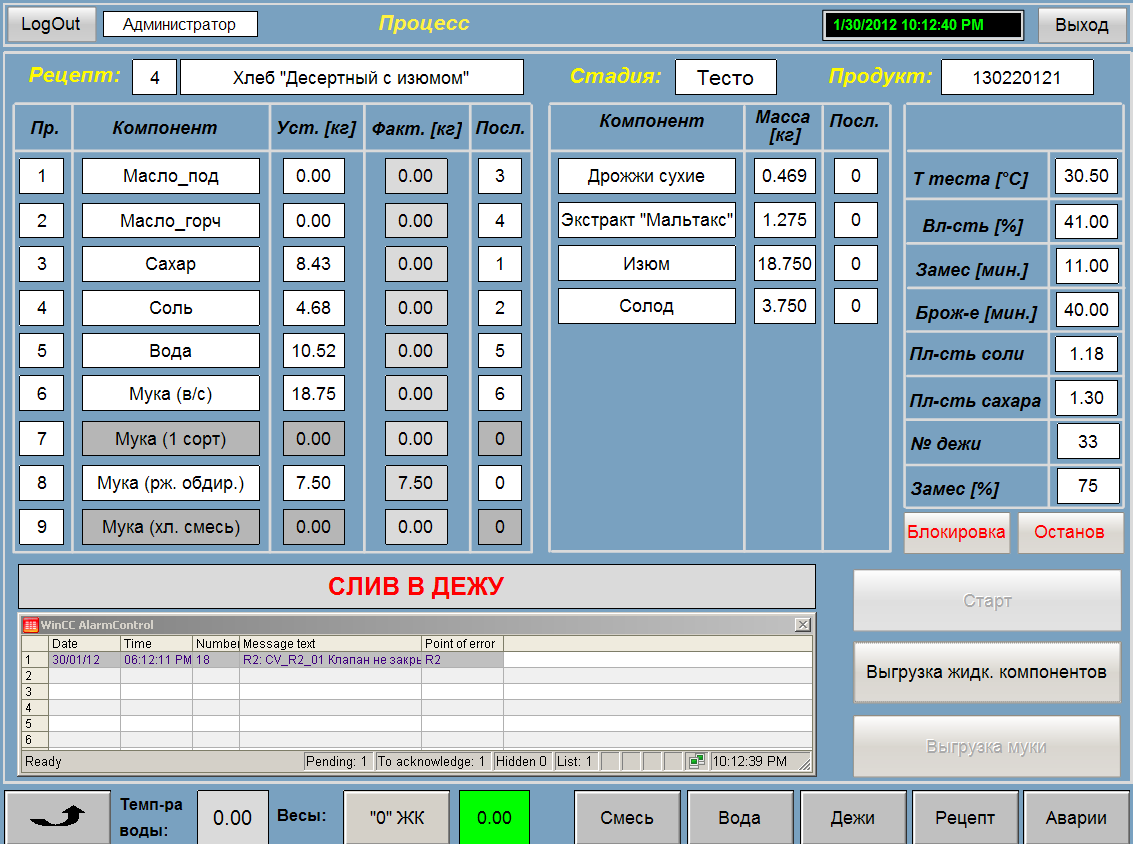The width and height of the screenshot is (1133, 844).
Task: Go to the Рецепт screen
Action: 965,817
